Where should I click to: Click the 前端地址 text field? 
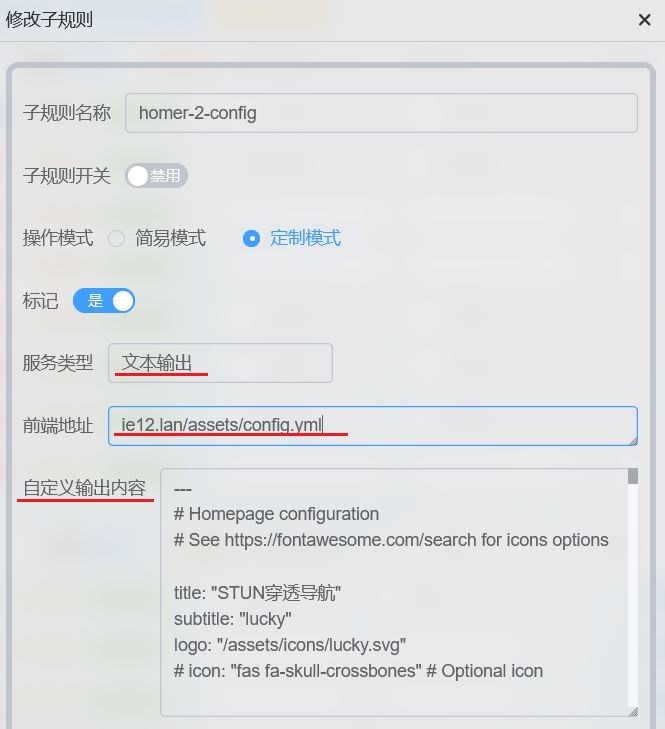click(373, 426)
